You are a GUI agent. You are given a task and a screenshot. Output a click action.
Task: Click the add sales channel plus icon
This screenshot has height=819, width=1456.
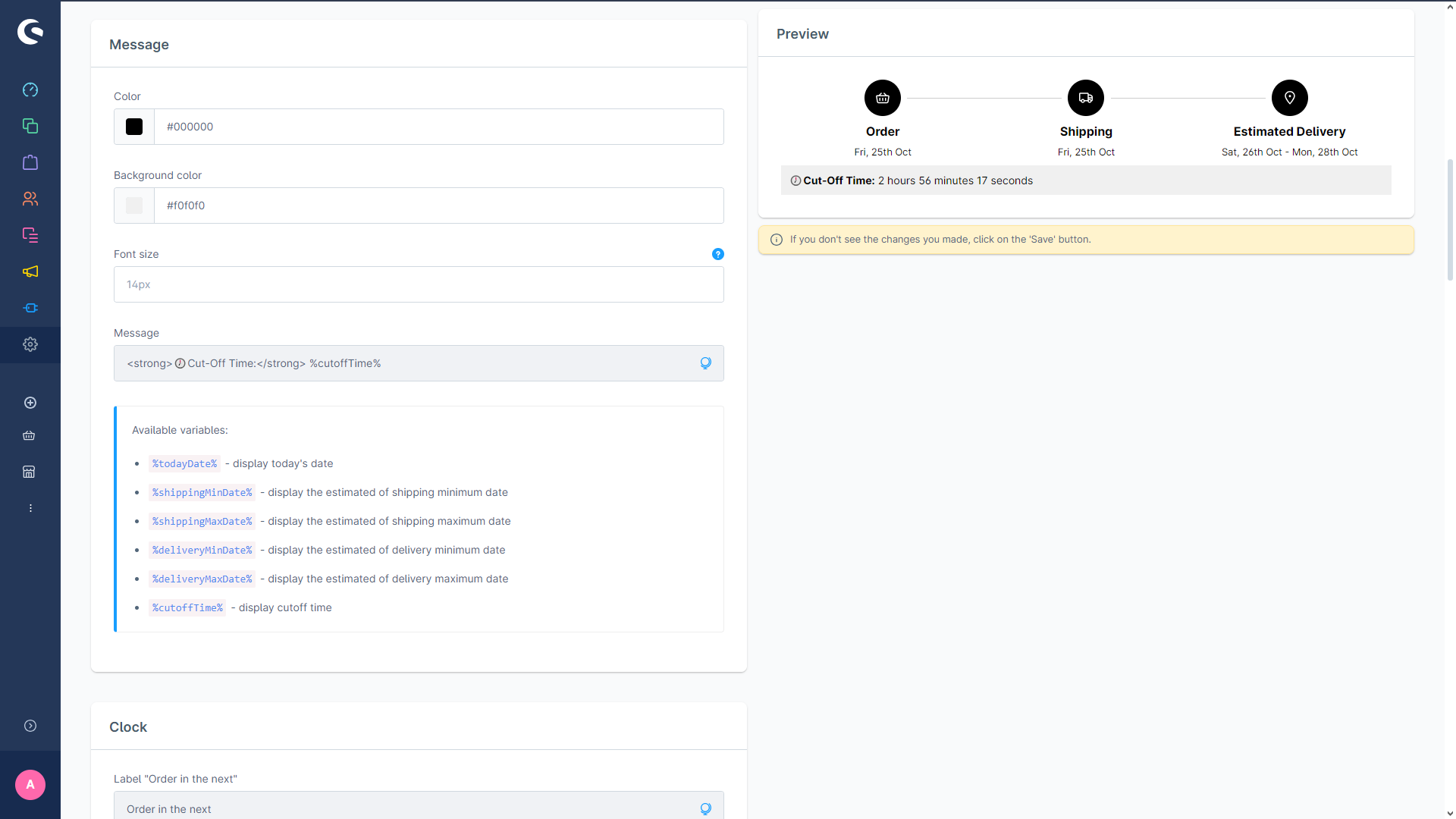click(30, 403)
